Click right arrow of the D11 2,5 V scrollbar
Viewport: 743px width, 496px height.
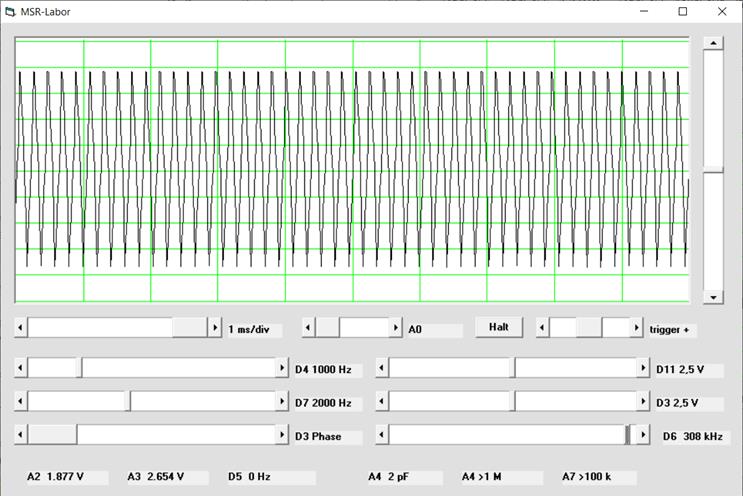tap(642, 369)
